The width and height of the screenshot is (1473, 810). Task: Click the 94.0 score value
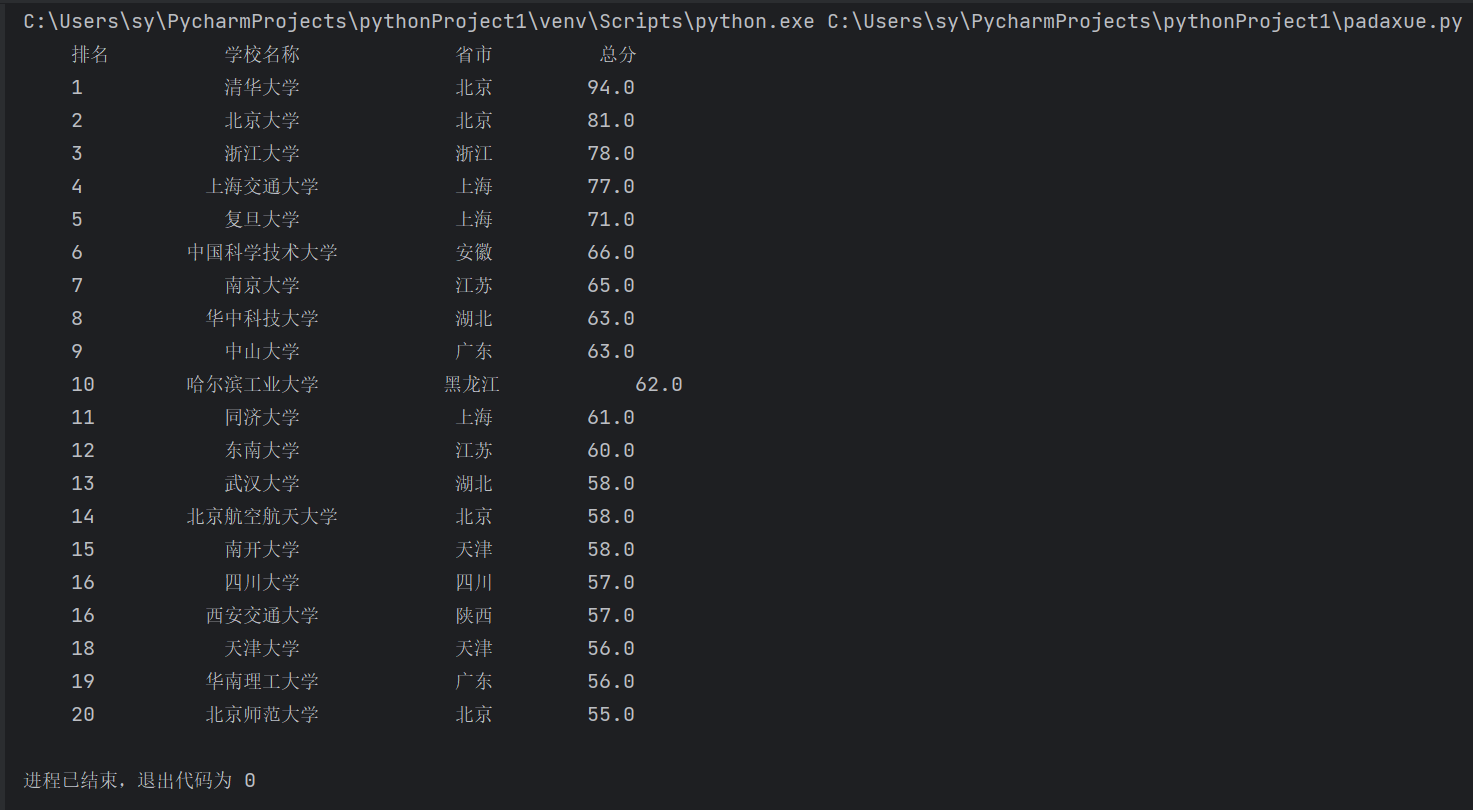pos(610,88)
